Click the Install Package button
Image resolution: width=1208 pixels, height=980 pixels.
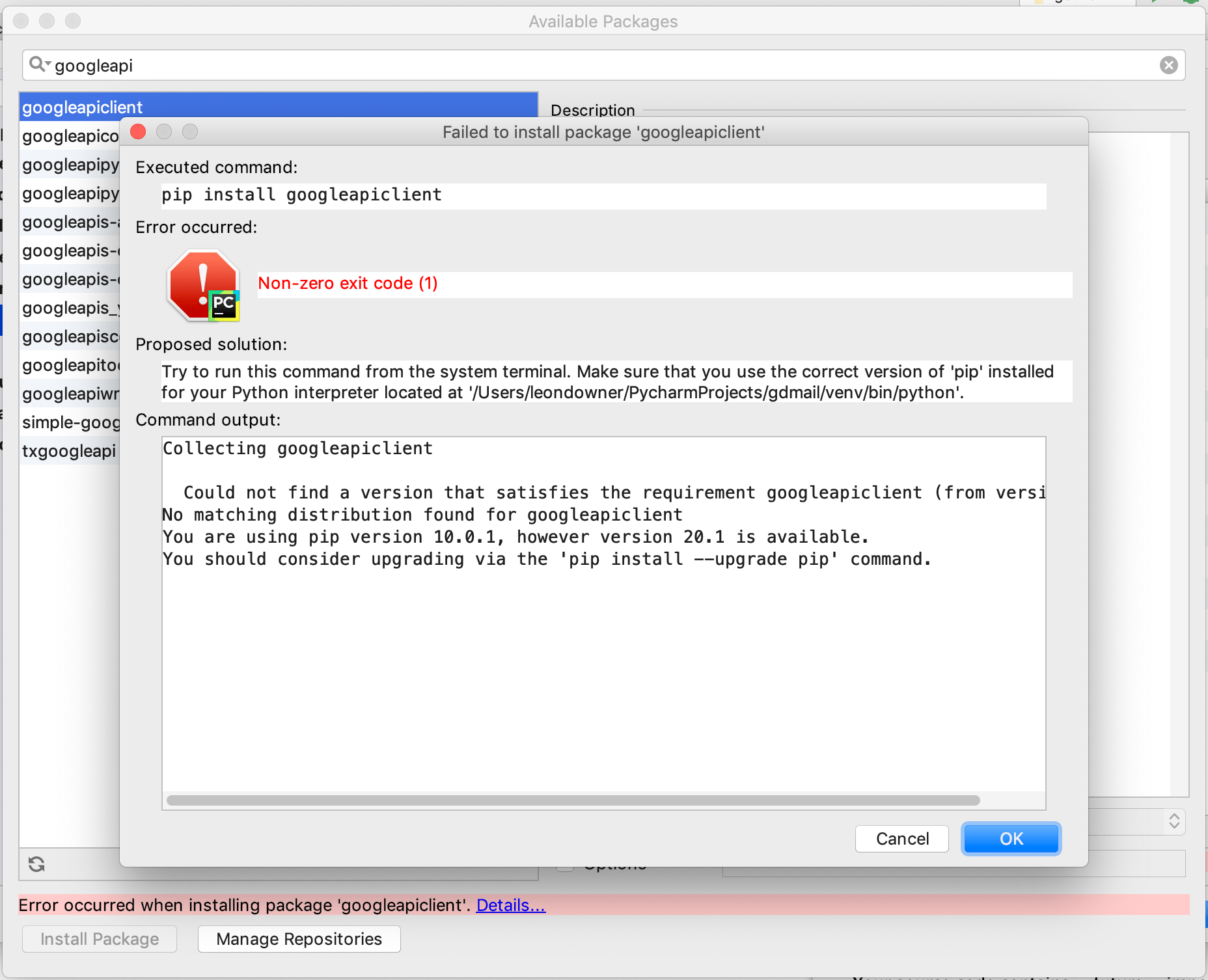tap(100, 938)
